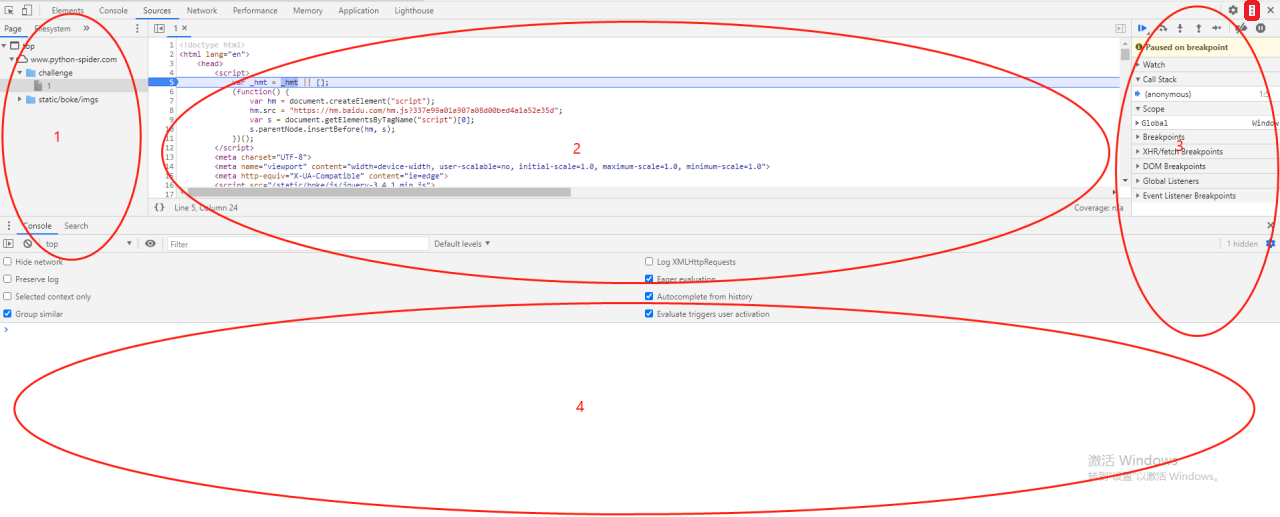This screenshot has height=517, width=1280.
Task: Clear the console output
Action: click(x=28, y=244)
